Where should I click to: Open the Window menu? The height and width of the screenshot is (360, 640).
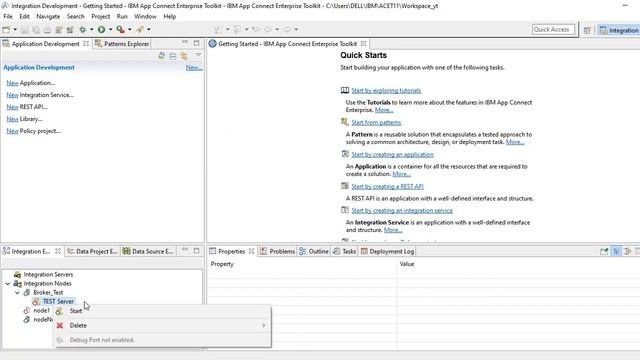pyautogui.click(x=145, y=16)
